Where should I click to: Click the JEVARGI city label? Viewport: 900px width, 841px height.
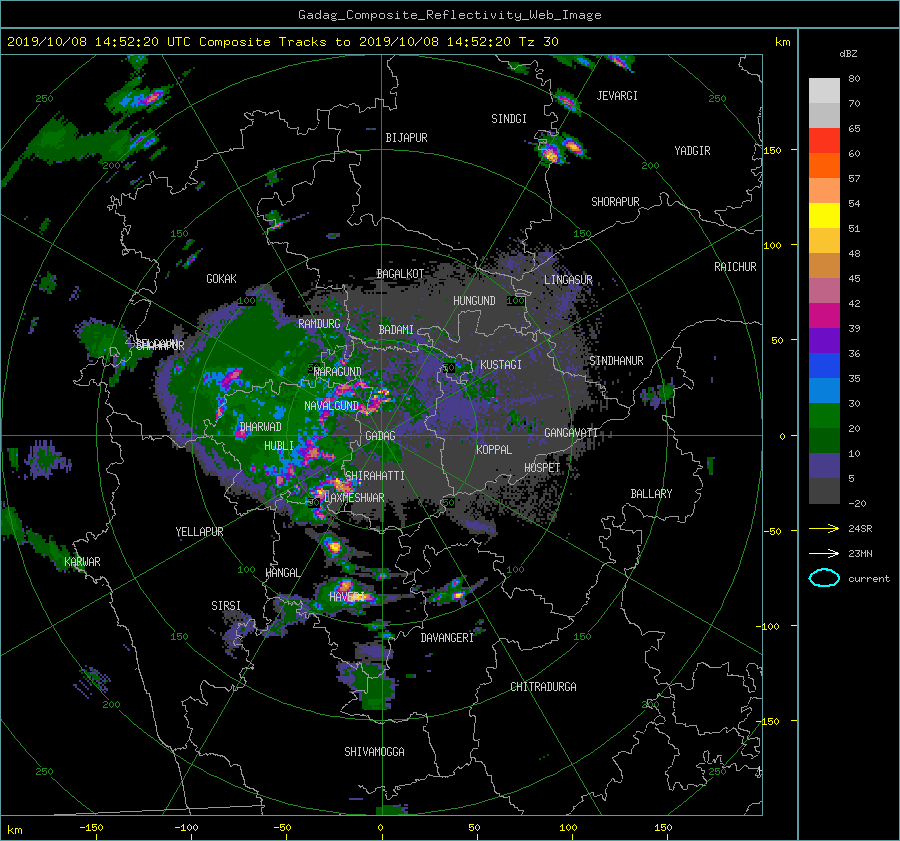[x=617, y=96]
